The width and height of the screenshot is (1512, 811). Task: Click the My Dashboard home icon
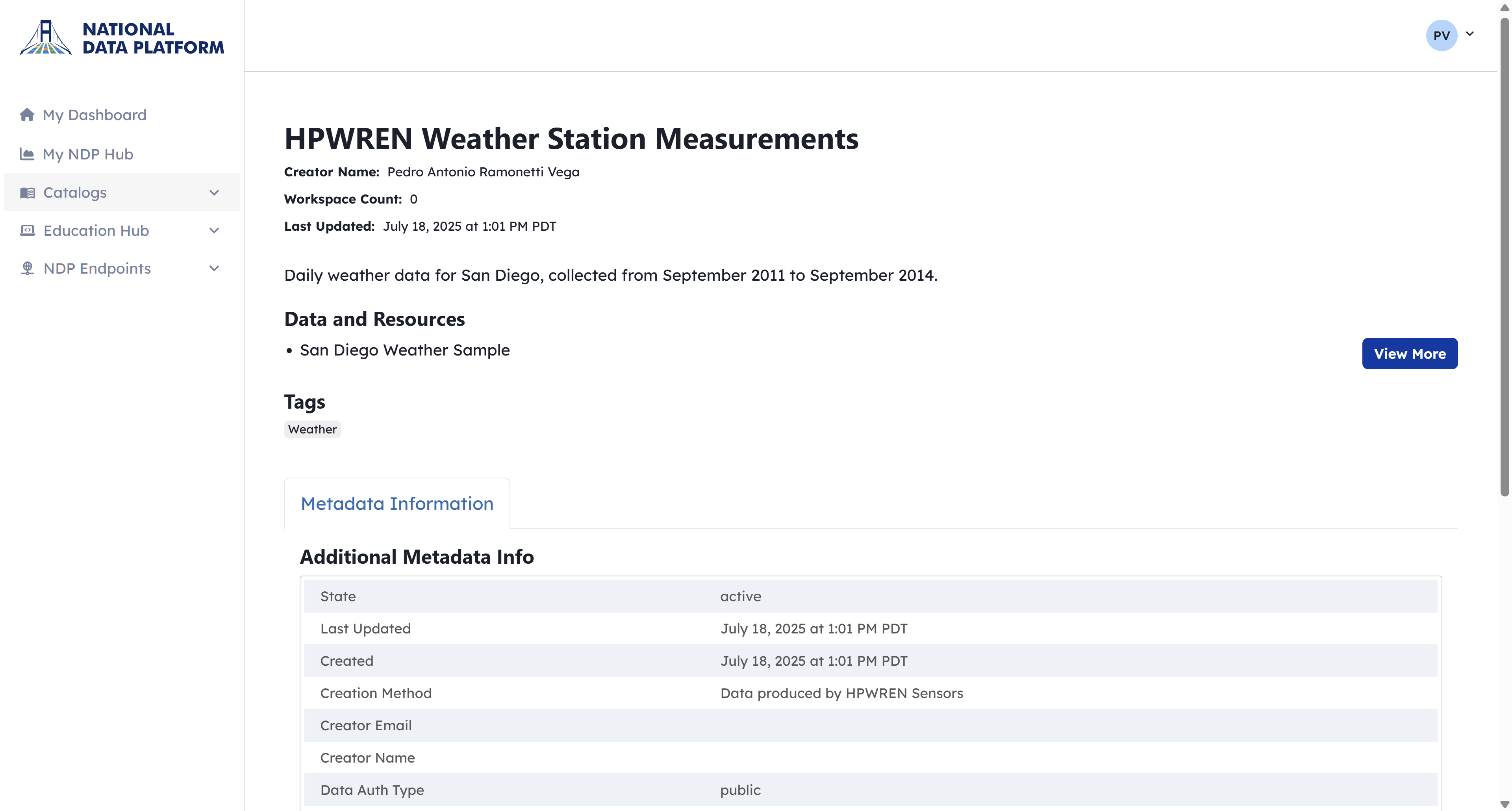27,115
